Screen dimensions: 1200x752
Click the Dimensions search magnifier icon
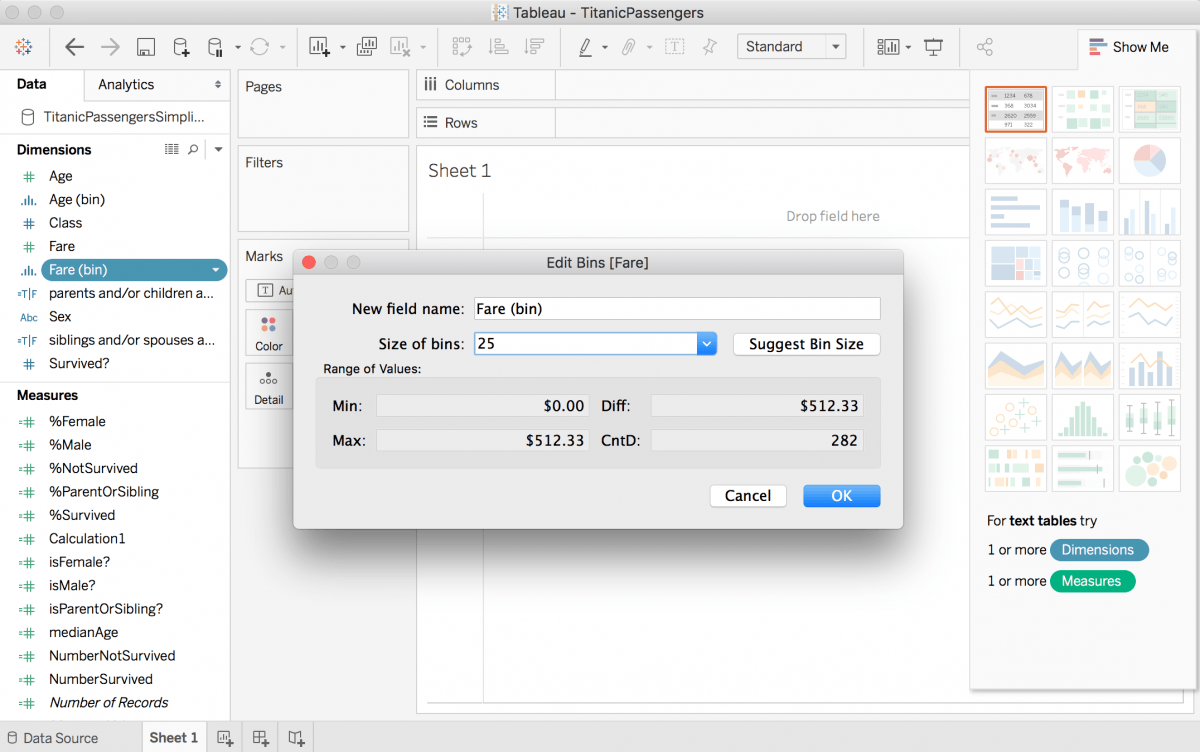click(x=194, y=149)
